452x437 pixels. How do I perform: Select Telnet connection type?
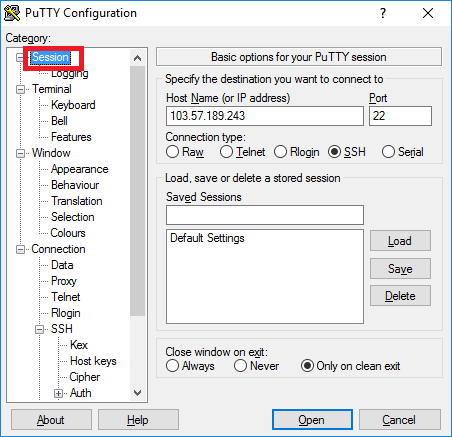tap(226, 152)
